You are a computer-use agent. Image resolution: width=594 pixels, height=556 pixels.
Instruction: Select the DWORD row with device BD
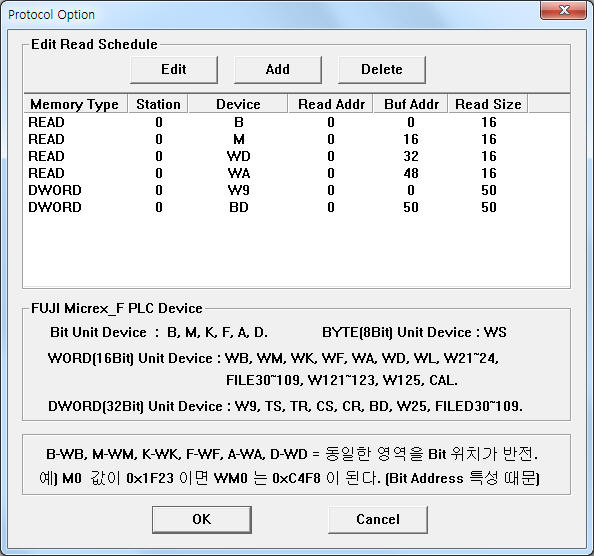pyautogui.click(x=297, y=208)
